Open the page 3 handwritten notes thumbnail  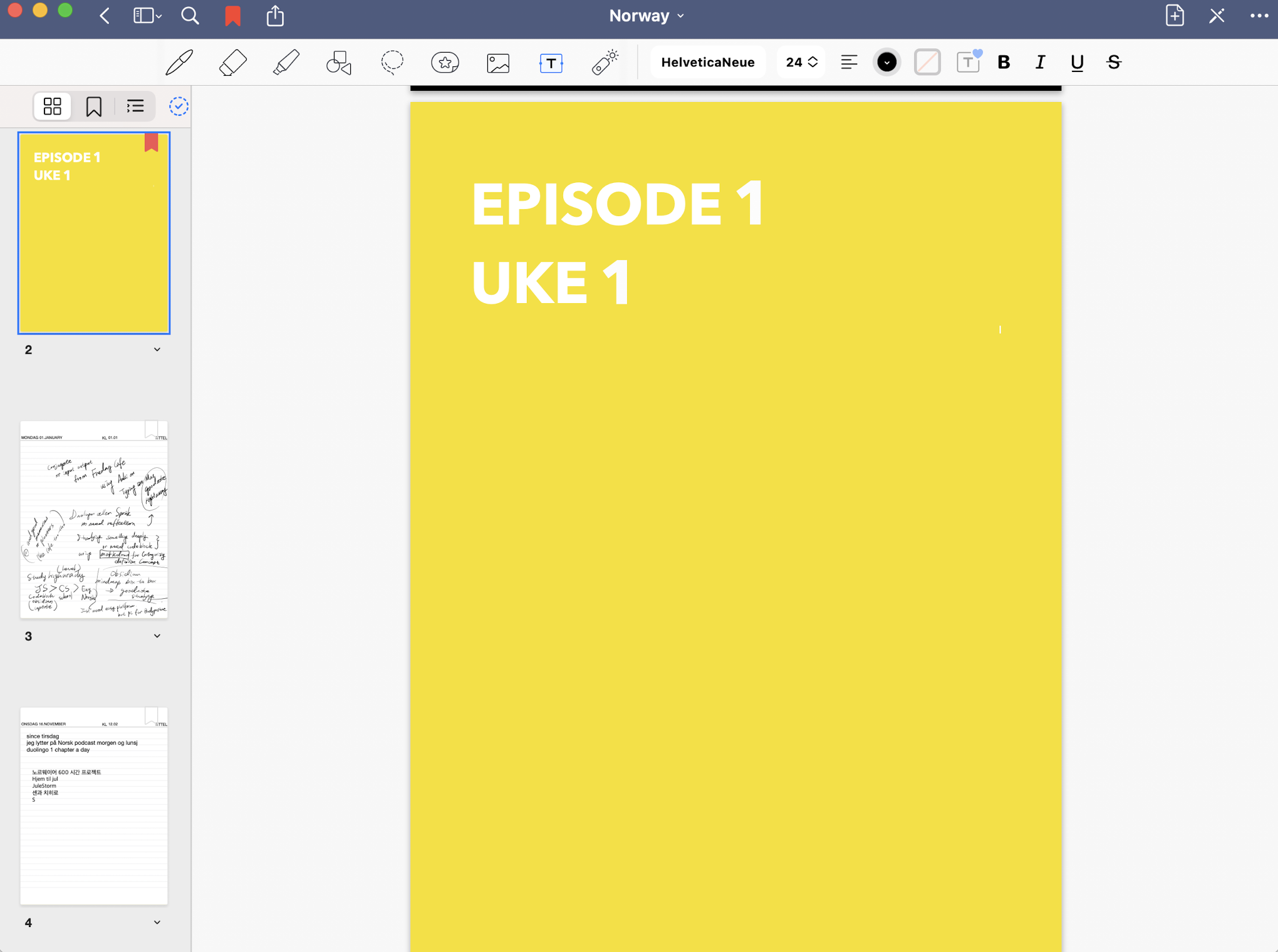[x=94, y=519]
